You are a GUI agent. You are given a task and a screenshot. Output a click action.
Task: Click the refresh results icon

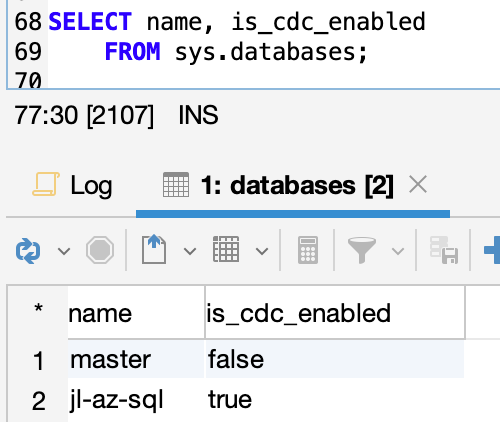(x=28, y=250)
